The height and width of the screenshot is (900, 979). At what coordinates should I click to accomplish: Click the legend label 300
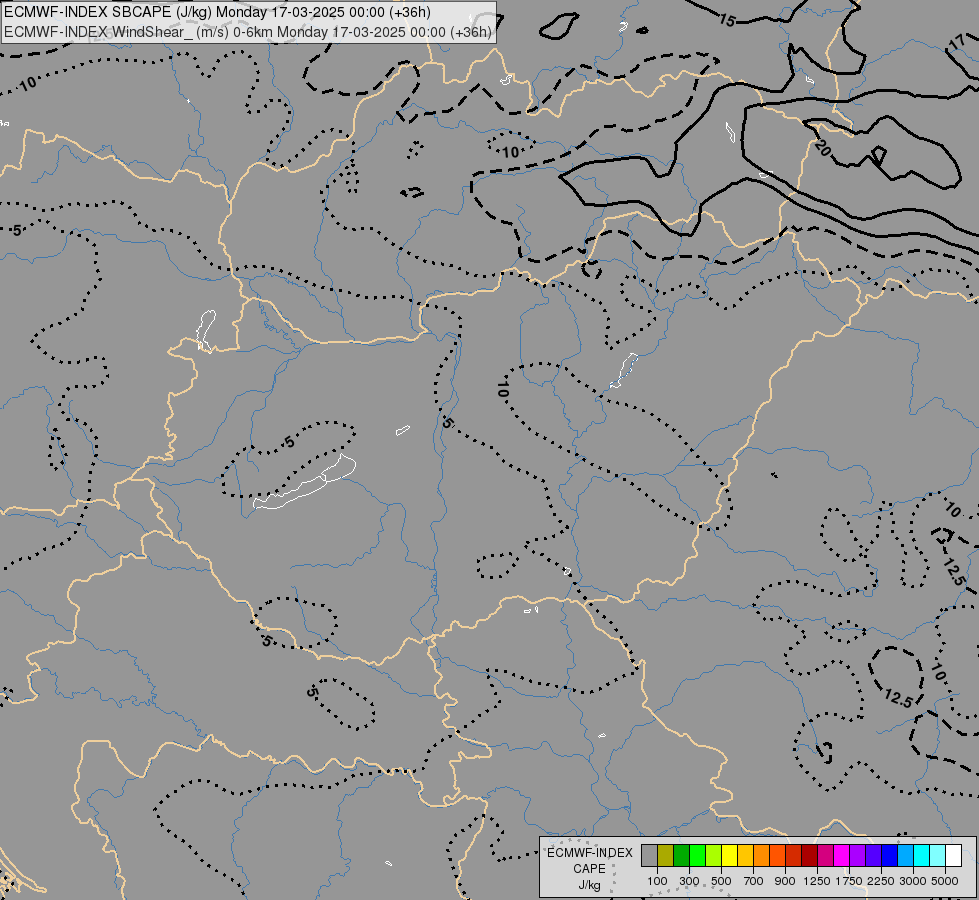689,881
